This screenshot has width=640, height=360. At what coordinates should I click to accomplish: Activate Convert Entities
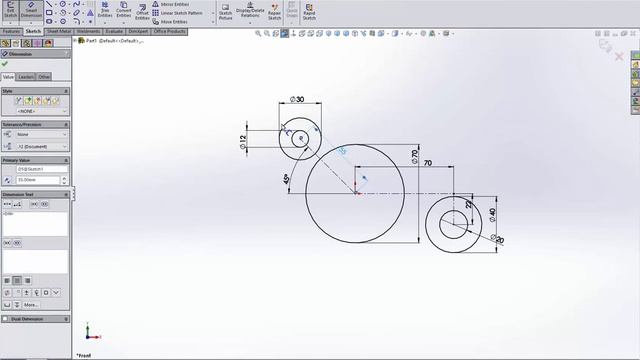point(123,10)
